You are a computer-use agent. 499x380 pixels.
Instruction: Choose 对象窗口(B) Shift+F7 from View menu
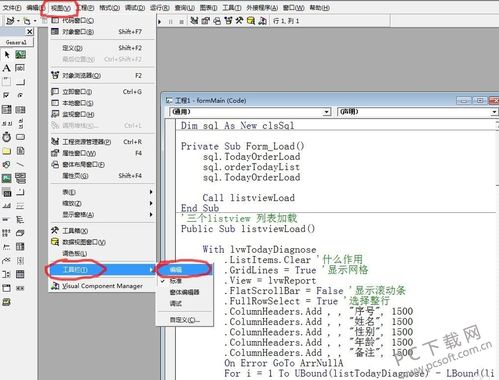[102, 32]
